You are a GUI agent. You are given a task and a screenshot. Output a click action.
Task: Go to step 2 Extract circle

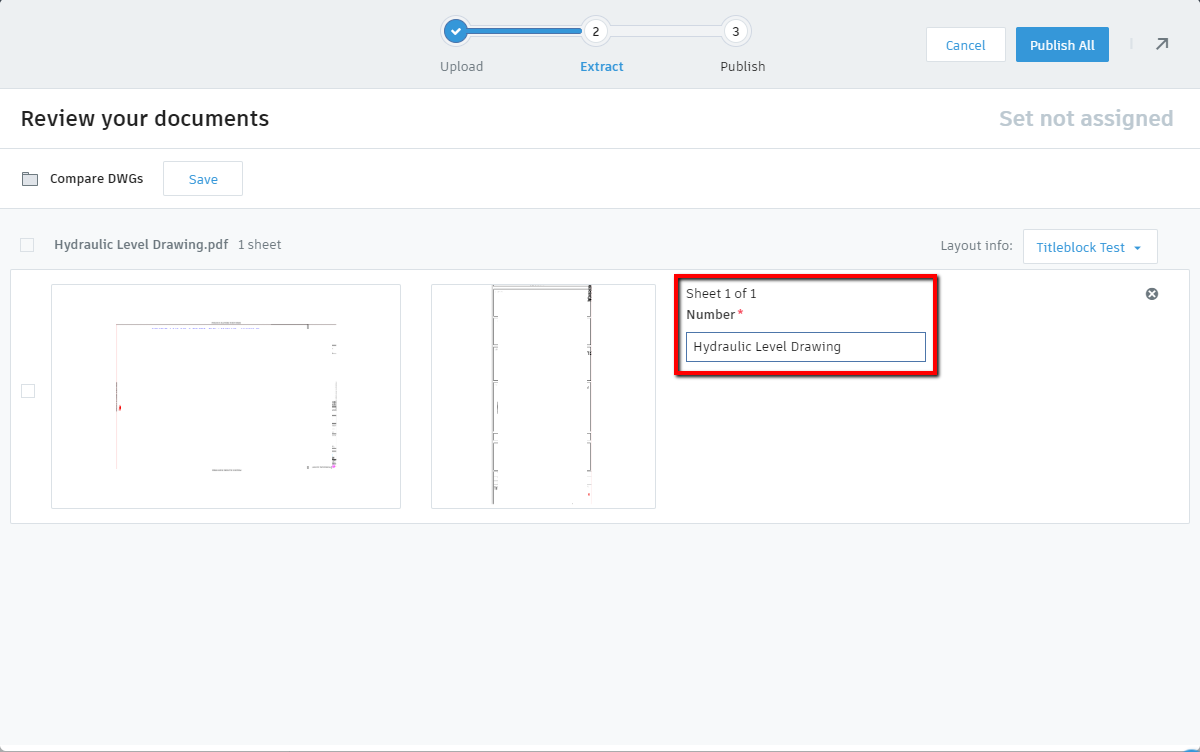coord(595,31)
